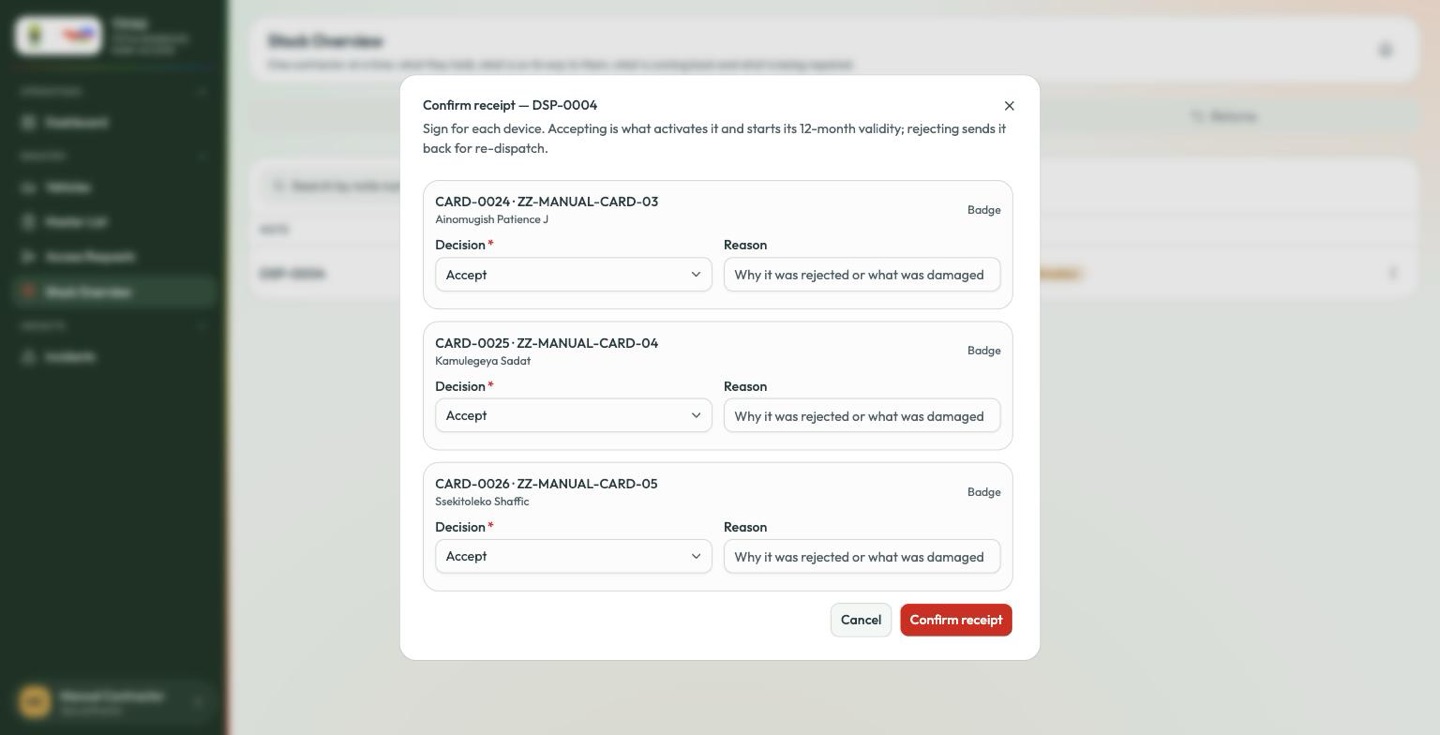Click the DSP-0004 table row
This screenshot has height=735, width=1440.
tap(833, 273)
